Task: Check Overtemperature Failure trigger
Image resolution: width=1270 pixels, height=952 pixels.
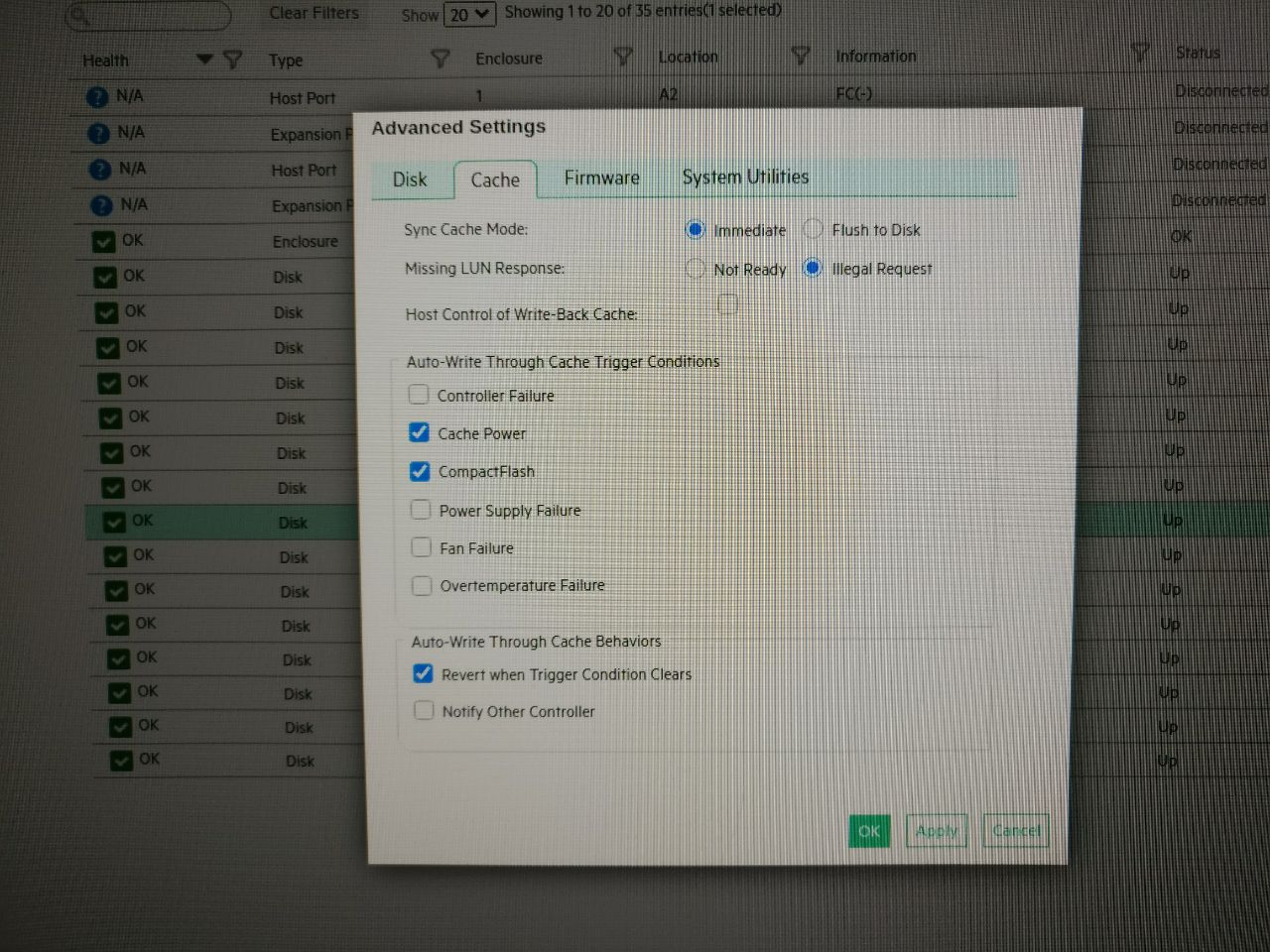Action: 422,585
